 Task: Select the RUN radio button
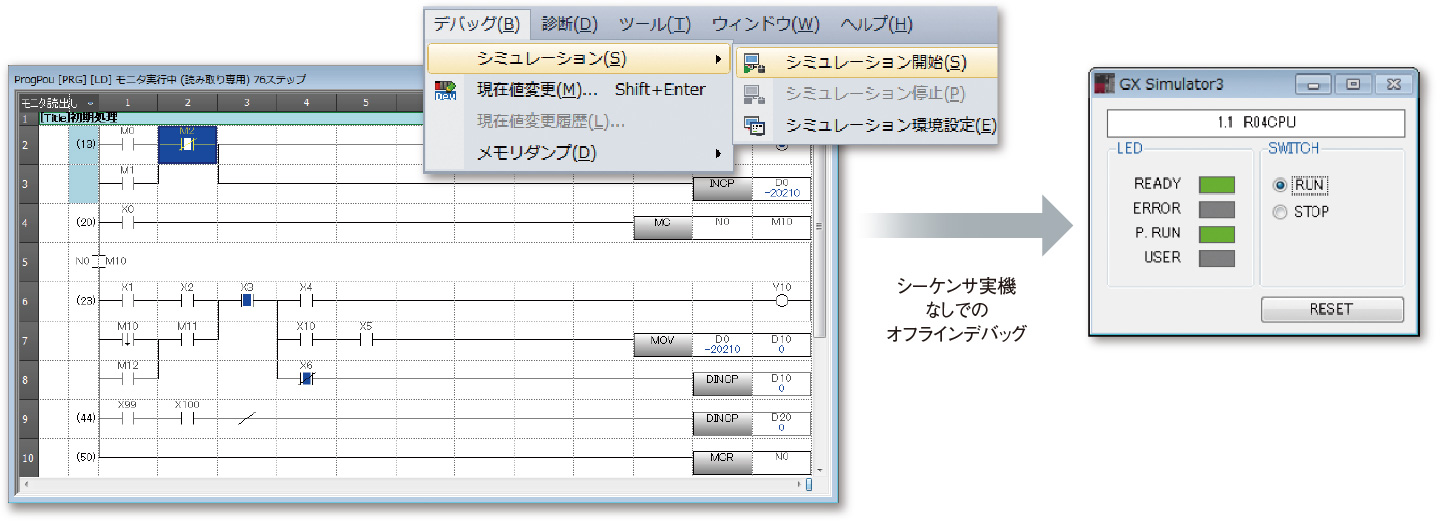tap(1280, 185)
